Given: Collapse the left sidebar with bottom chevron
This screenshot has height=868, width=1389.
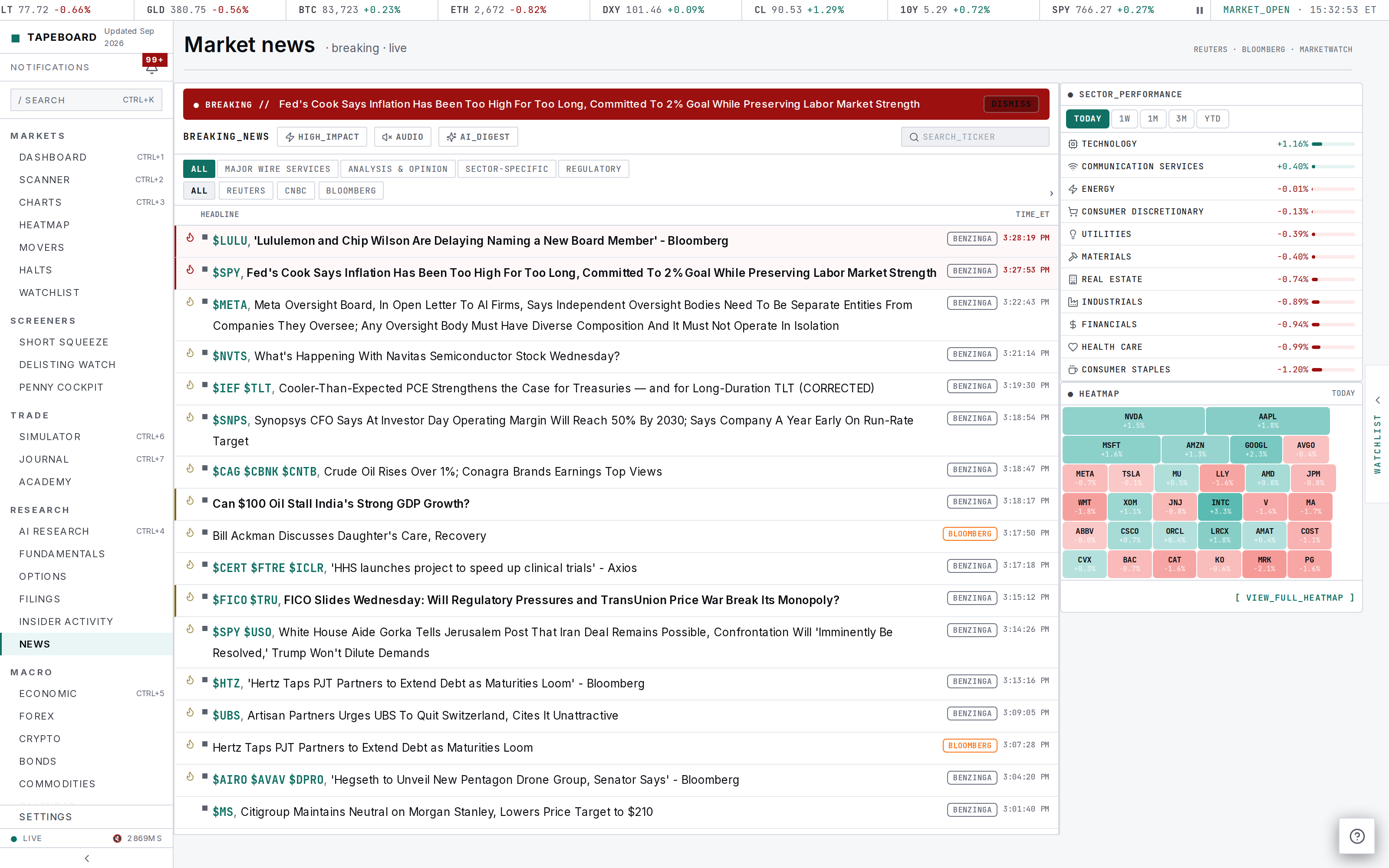Looking at the screenshot, I should [x=87, y=858].
